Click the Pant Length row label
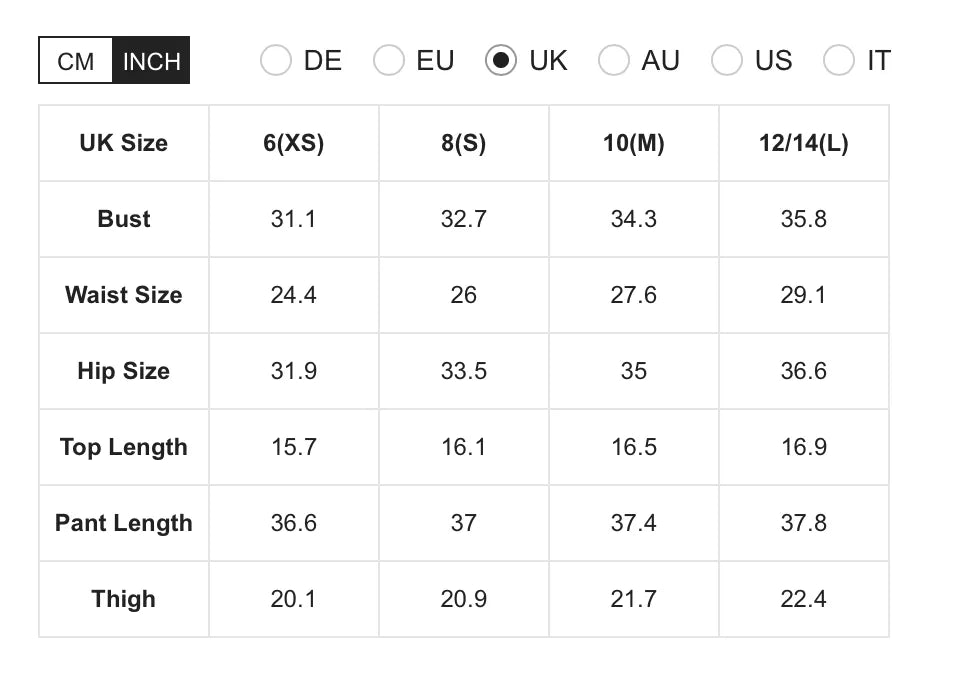966x691 pixels. click(x=123, y=523)
